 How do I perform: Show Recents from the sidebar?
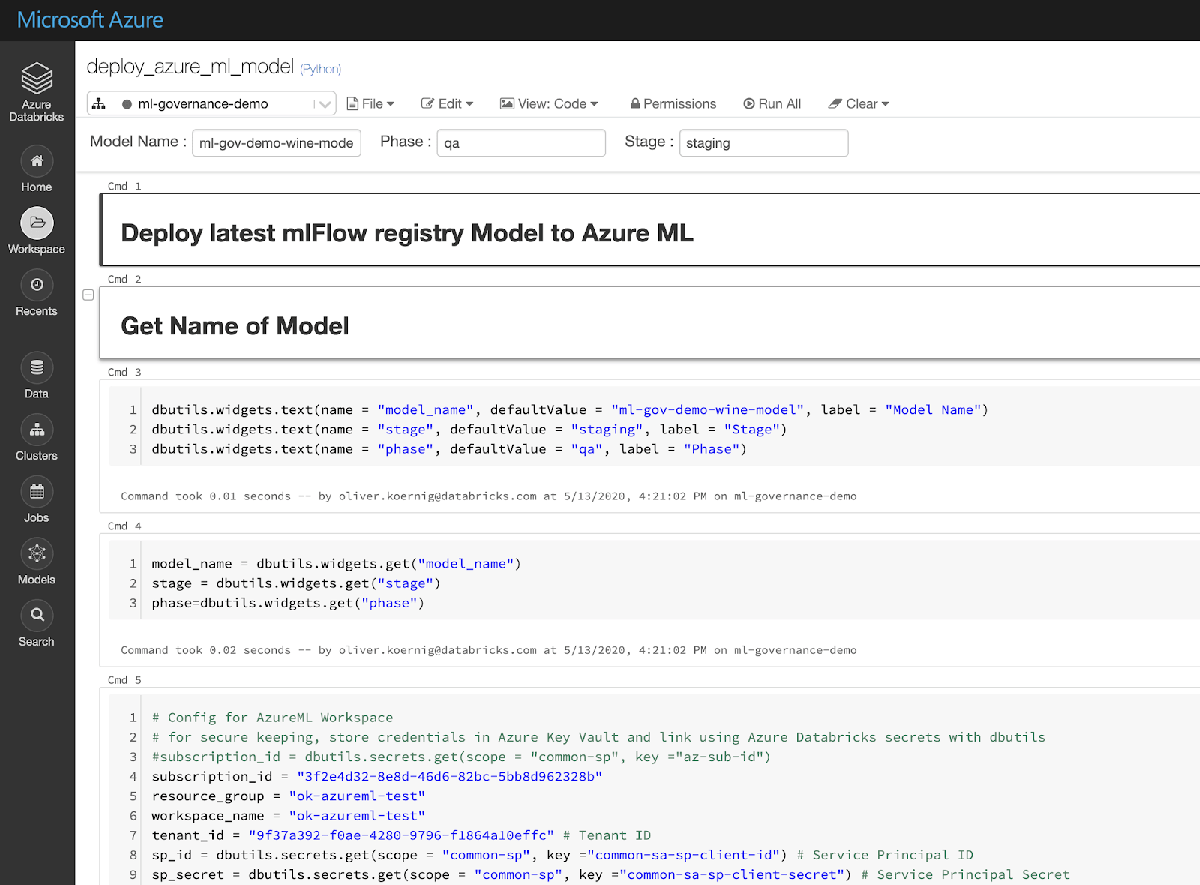37,285
